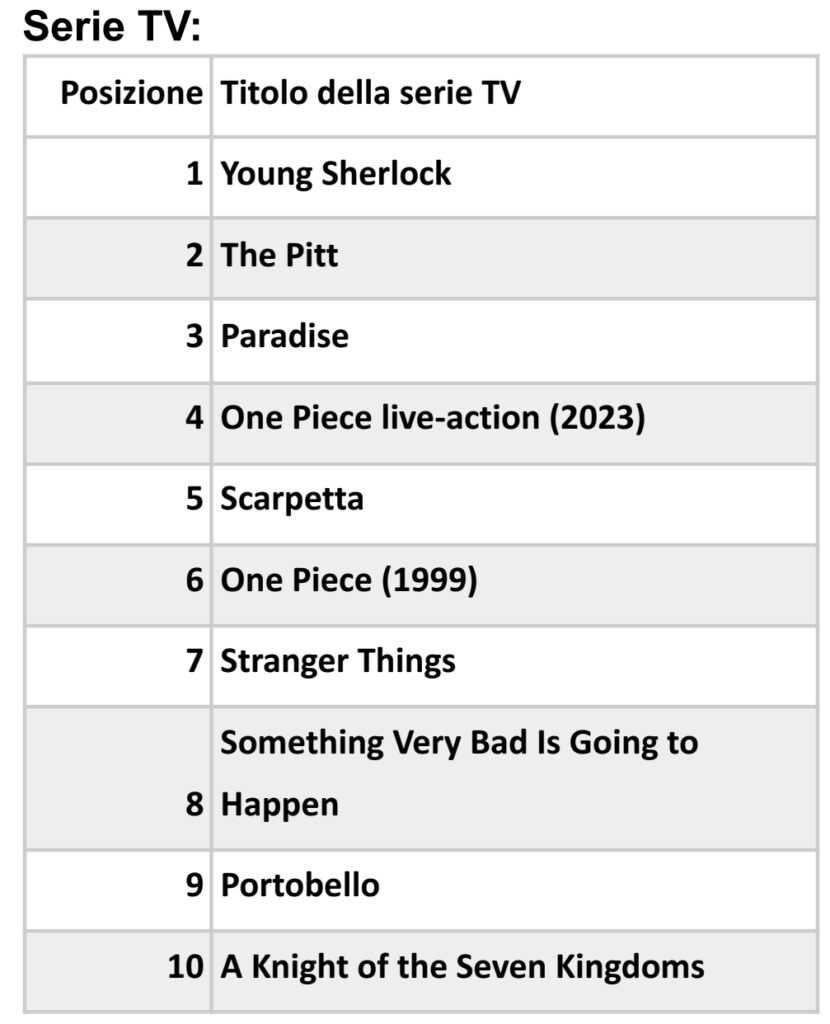Select the position number 9 cell

(x=194, y=886)
